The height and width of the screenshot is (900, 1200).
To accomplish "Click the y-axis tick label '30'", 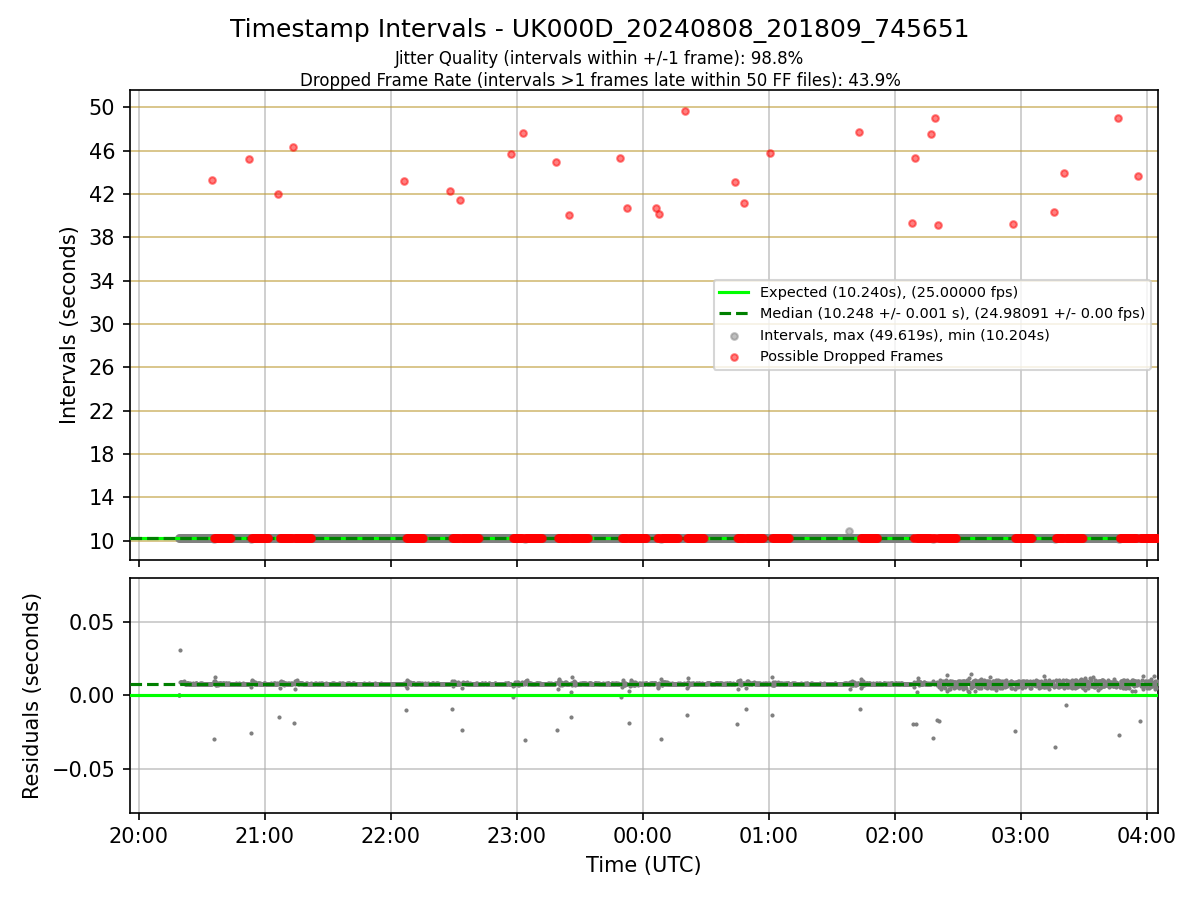I will tap(102, 324).
